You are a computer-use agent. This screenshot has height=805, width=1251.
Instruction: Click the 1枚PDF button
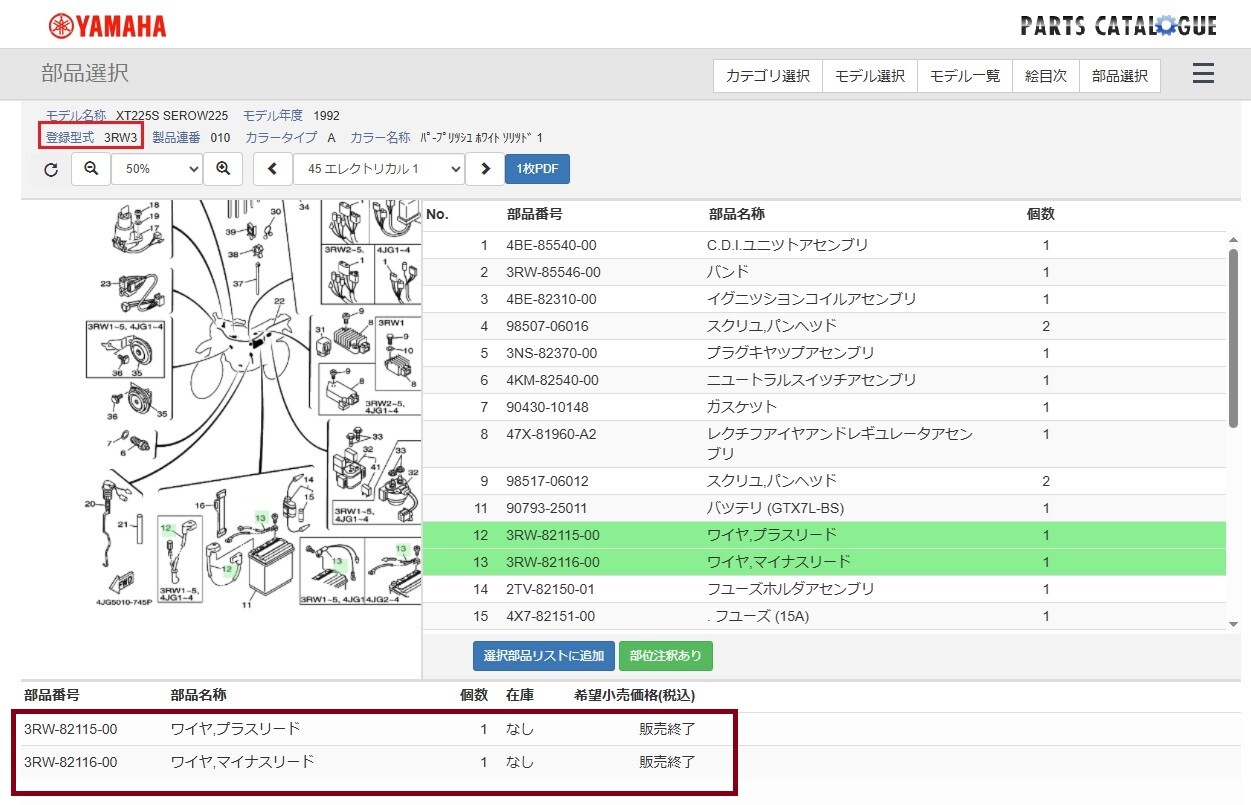538,169
